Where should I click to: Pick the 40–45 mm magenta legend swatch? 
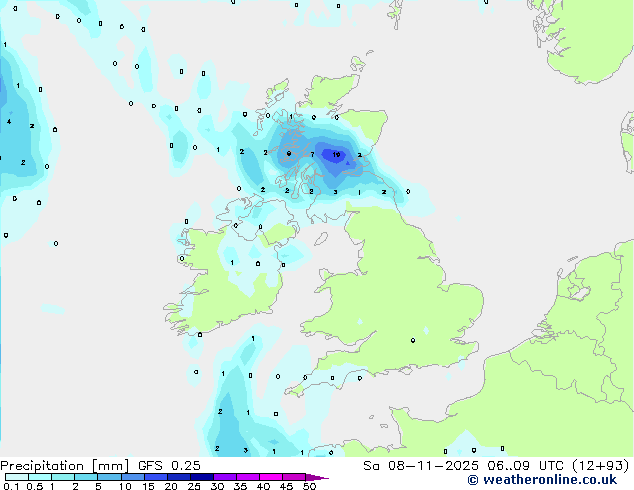point(271,477)
